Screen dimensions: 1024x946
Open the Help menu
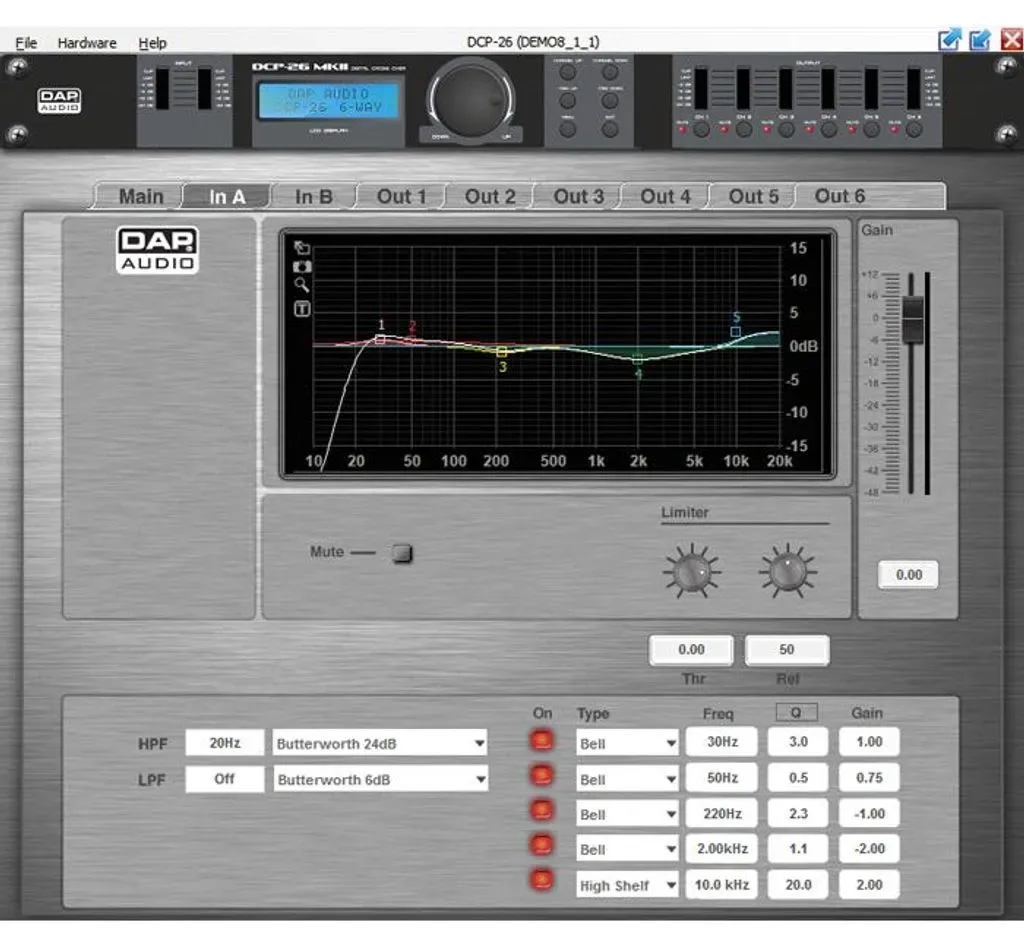pyautogui.click(x=152, y=43)
